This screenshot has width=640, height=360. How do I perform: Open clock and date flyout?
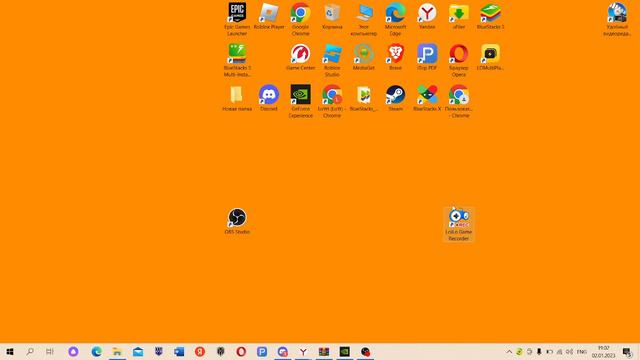tap(604, 352)
